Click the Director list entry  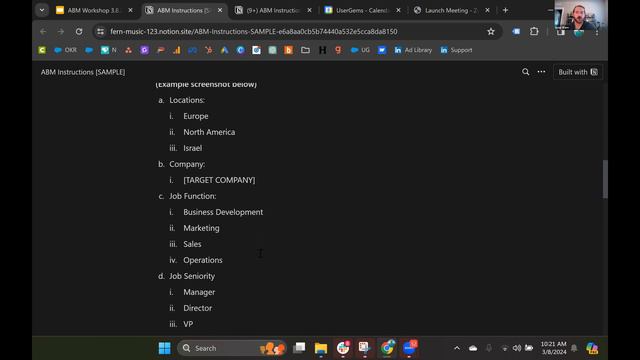198,308
